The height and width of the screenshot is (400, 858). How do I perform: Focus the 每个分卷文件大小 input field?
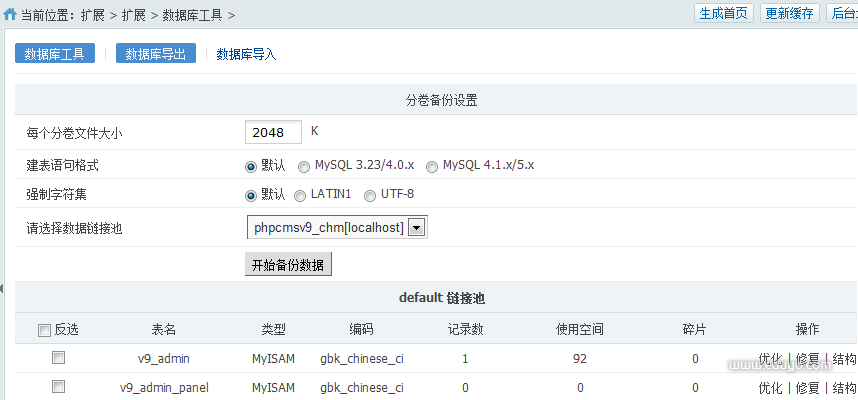pyautogui.click(x=273, y=132)
